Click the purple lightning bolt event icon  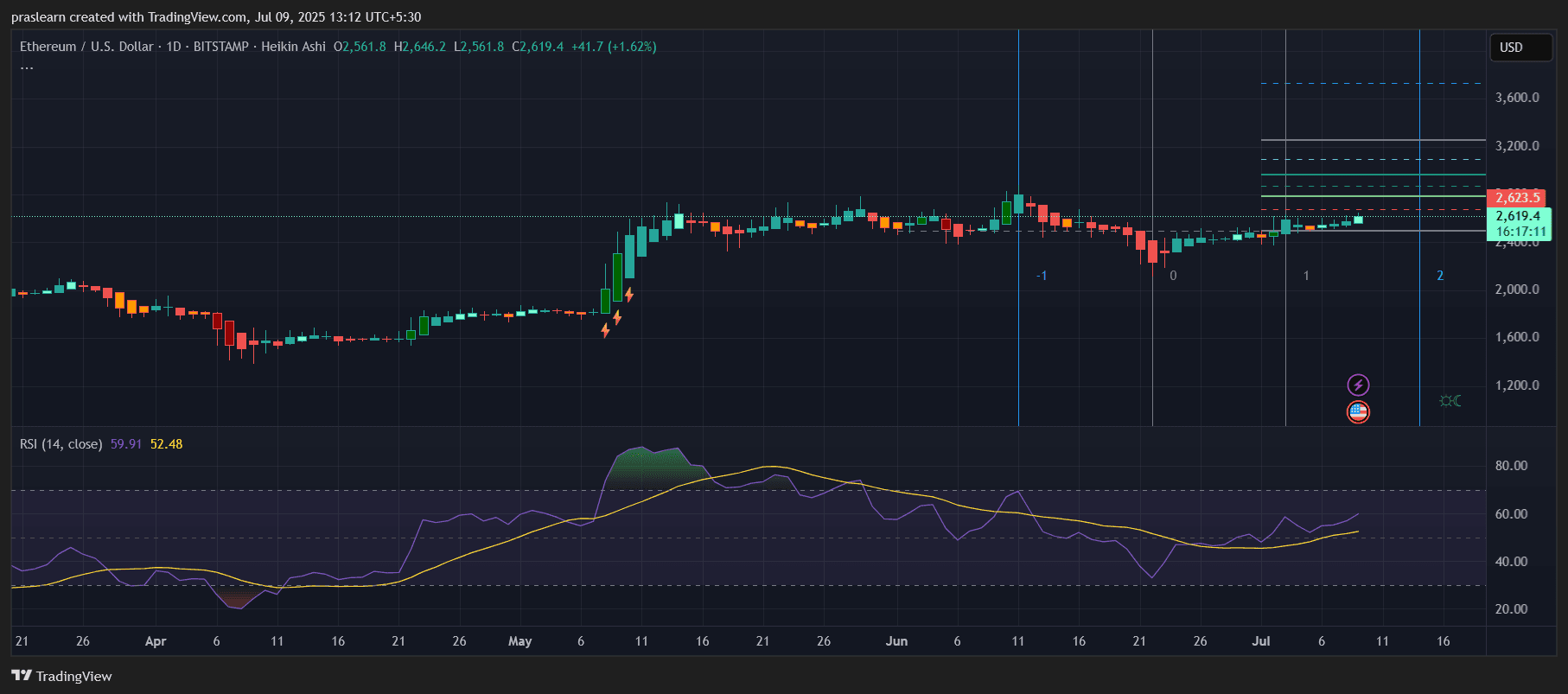1358,385
